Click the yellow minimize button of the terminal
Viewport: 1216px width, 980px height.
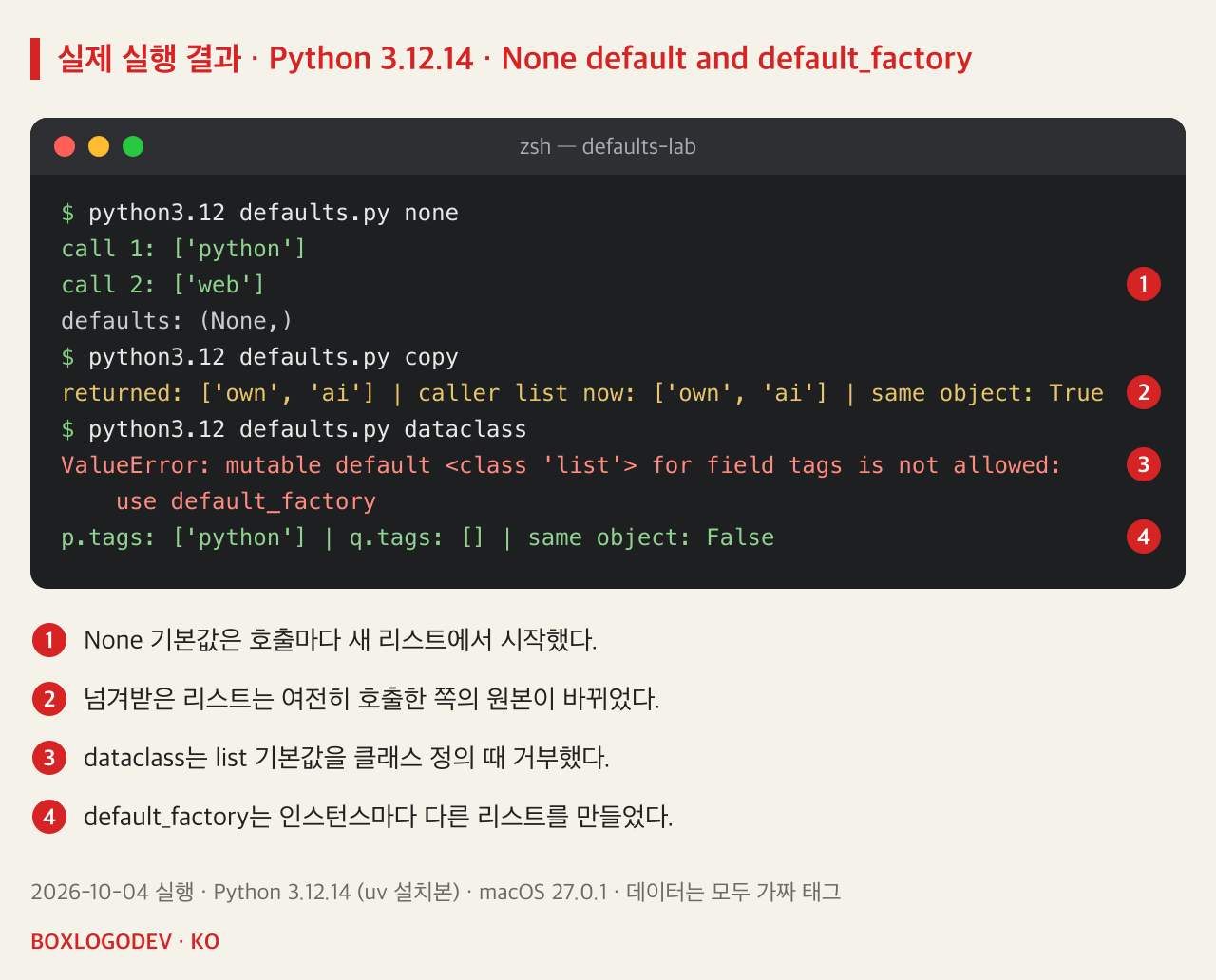click(x=99, y=146)
